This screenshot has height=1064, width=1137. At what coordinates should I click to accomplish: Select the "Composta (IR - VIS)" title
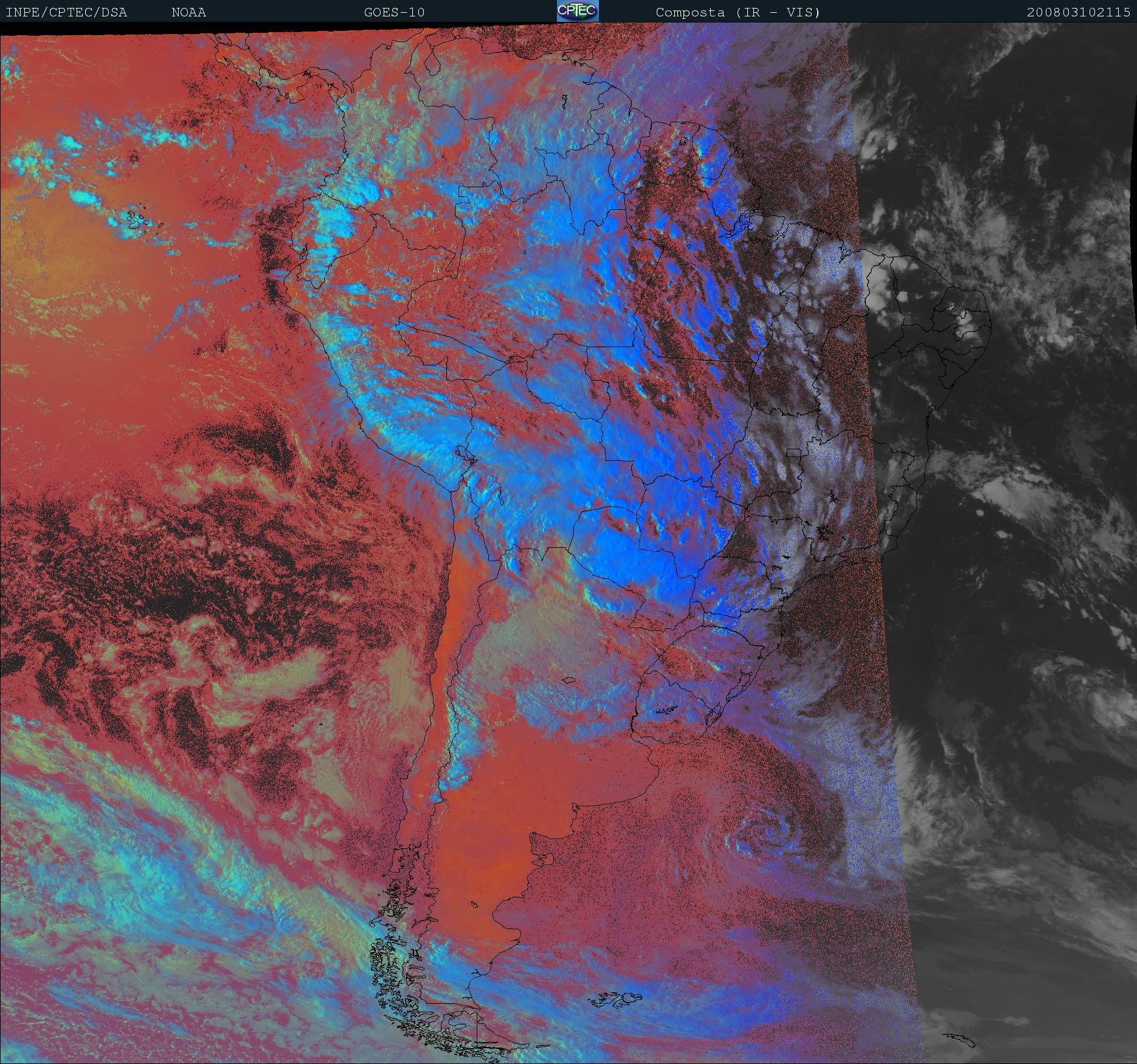coord(738,12)
